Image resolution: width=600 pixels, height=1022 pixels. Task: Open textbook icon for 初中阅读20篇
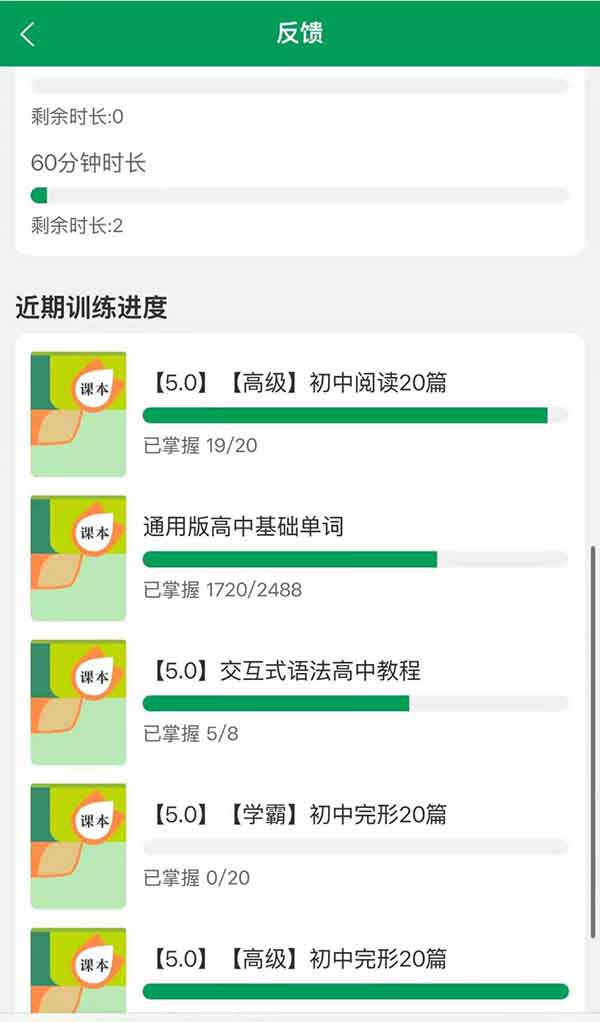[78, 413]
